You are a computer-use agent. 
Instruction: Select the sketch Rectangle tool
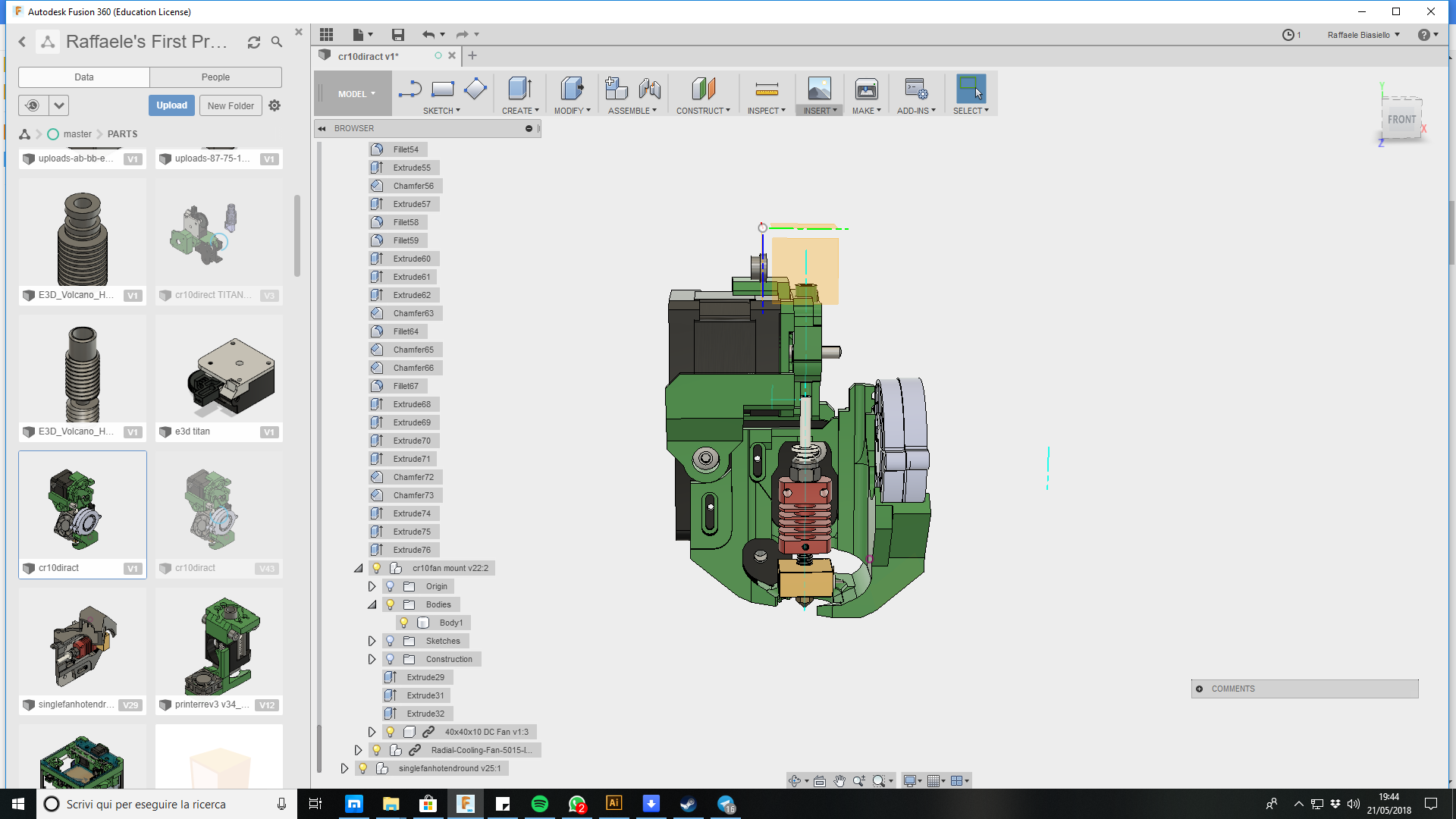(442, 89)
